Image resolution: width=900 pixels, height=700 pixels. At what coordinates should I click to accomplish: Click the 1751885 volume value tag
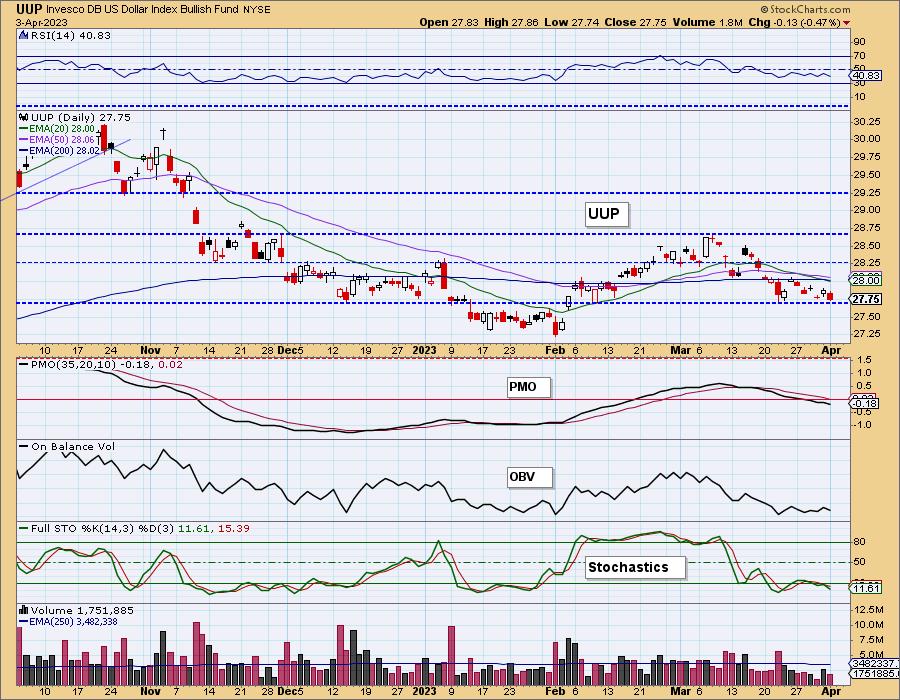click(x=875, y=673)
